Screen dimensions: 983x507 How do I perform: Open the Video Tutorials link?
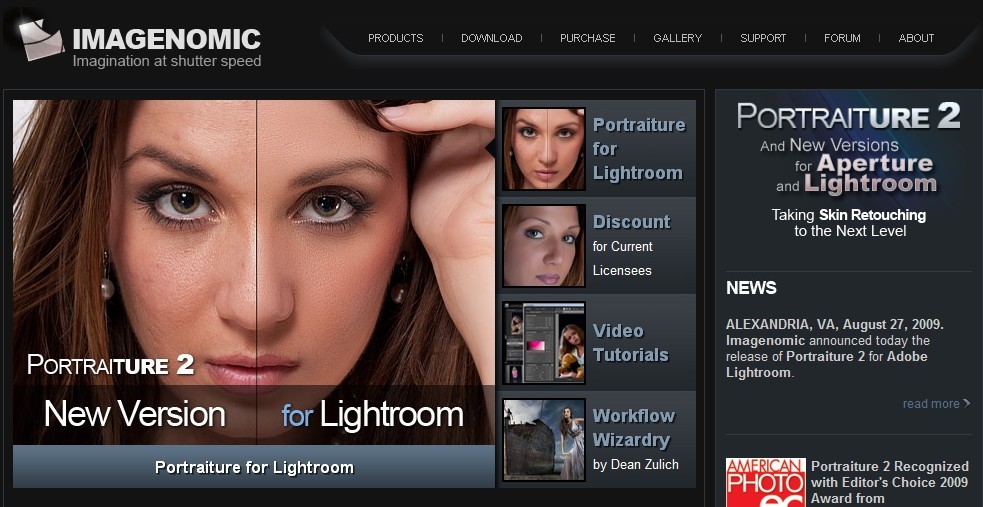tap(631, 343)
